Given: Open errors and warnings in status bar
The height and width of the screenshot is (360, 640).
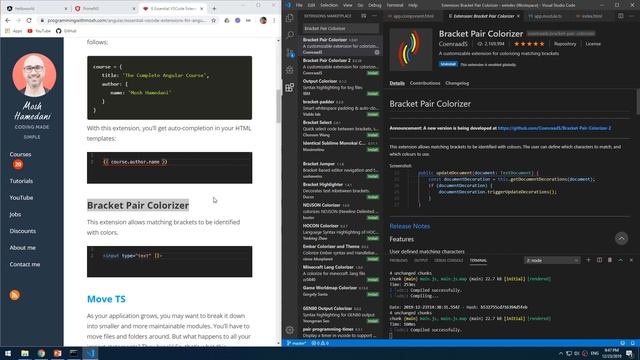Looking at the screenshot, I should tap(320, 343).
